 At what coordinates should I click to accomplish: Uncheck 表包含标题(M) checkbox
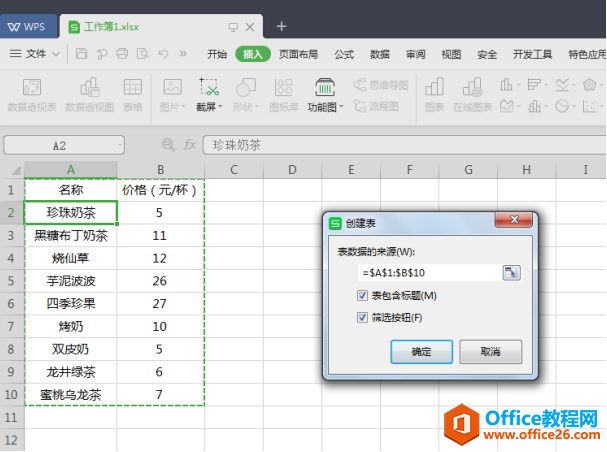point(362,296)
